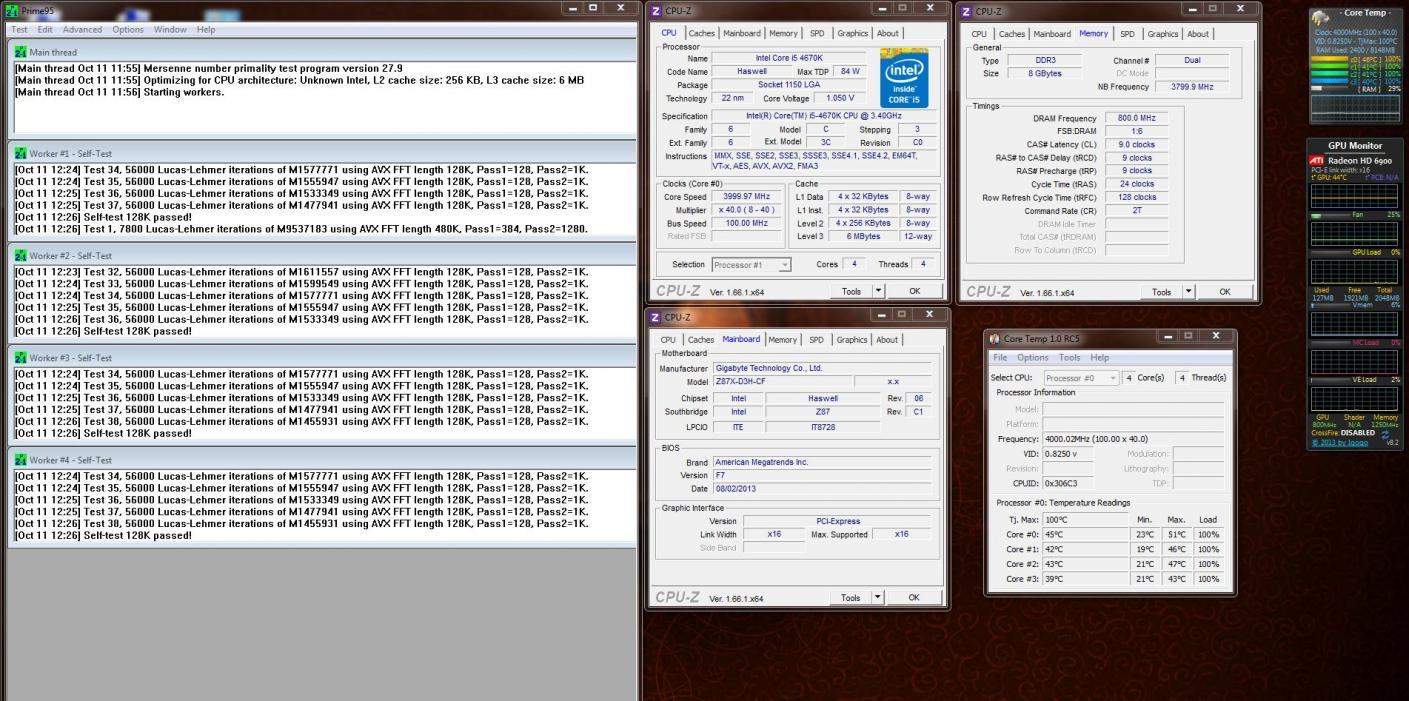Click the '2013 by Igogo' link in GPU Monitor
The image size is (1409, 701).
pos(1340,442)
